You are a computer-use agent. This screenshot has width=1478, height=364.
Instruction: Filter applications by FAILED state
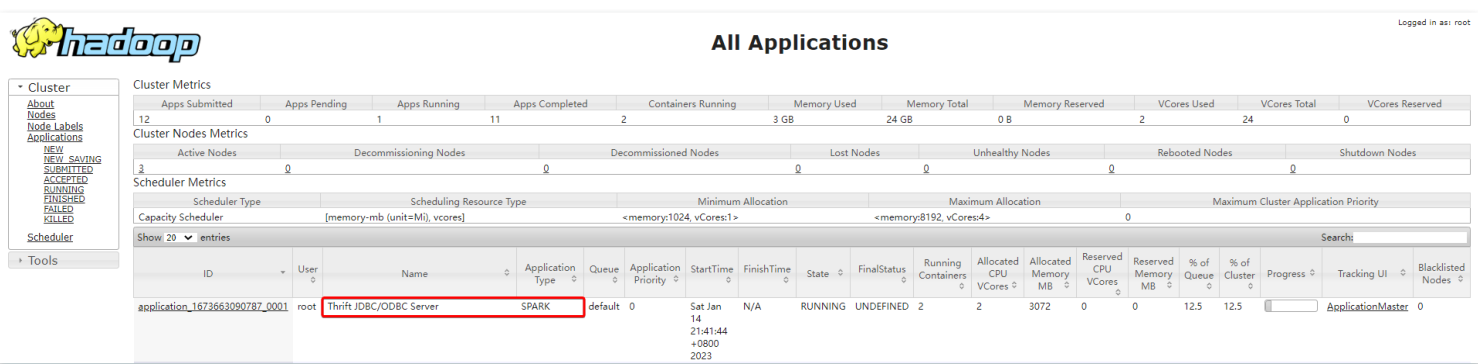click(x=59, y=209)
